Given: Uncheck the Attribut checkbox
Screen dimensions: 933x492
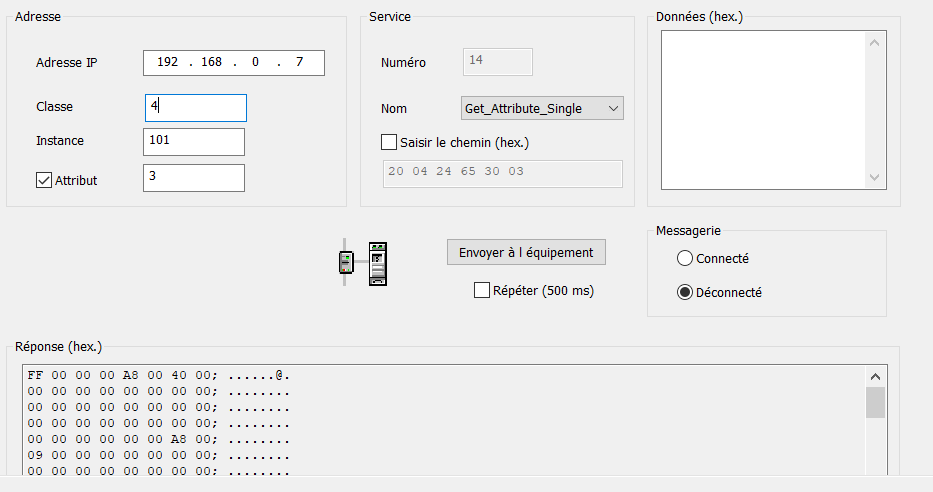Looking at the screenshot, I should point(44,180).
